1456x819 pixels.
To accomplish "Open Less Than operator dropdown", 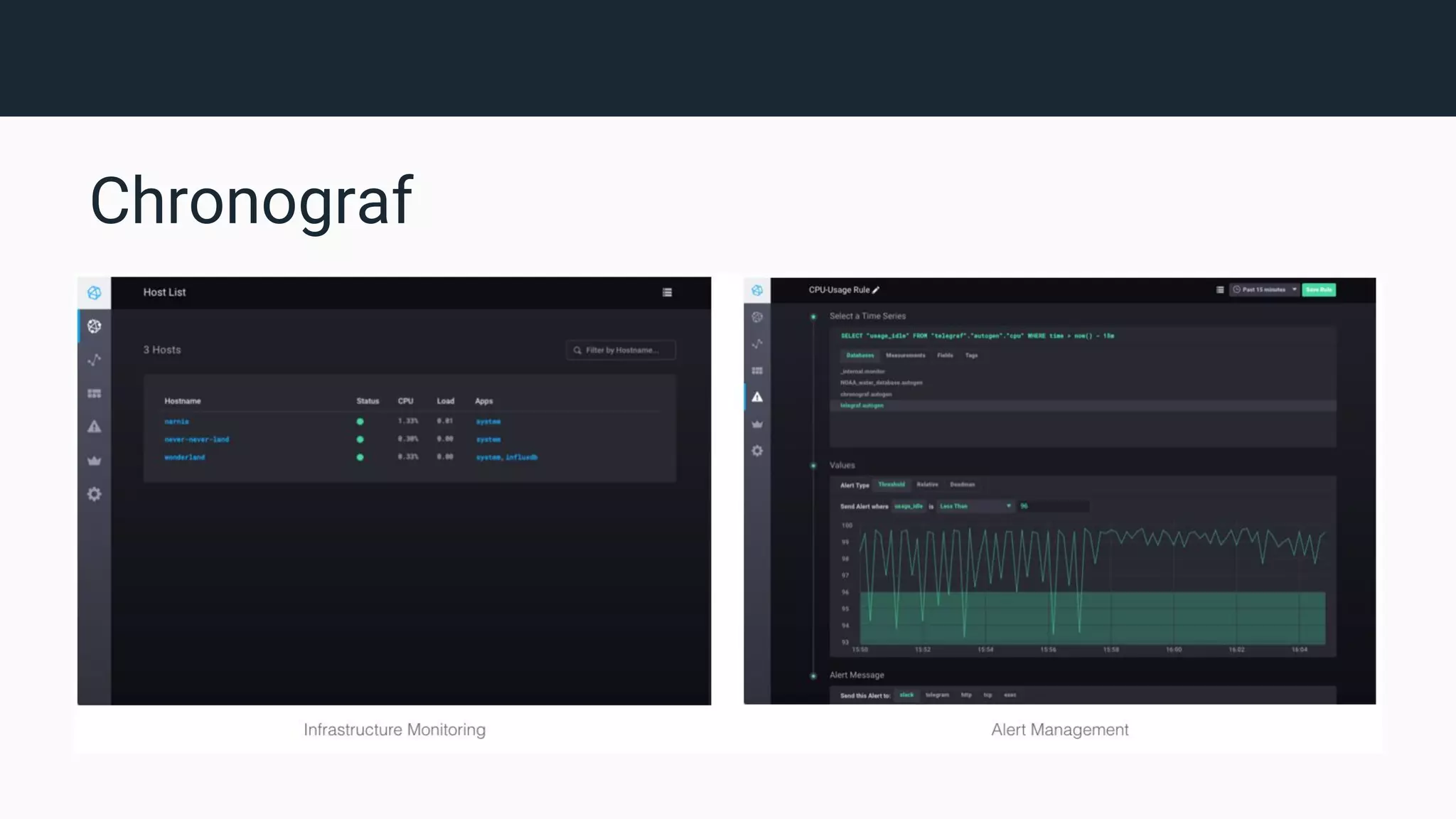I will [975, 506].
